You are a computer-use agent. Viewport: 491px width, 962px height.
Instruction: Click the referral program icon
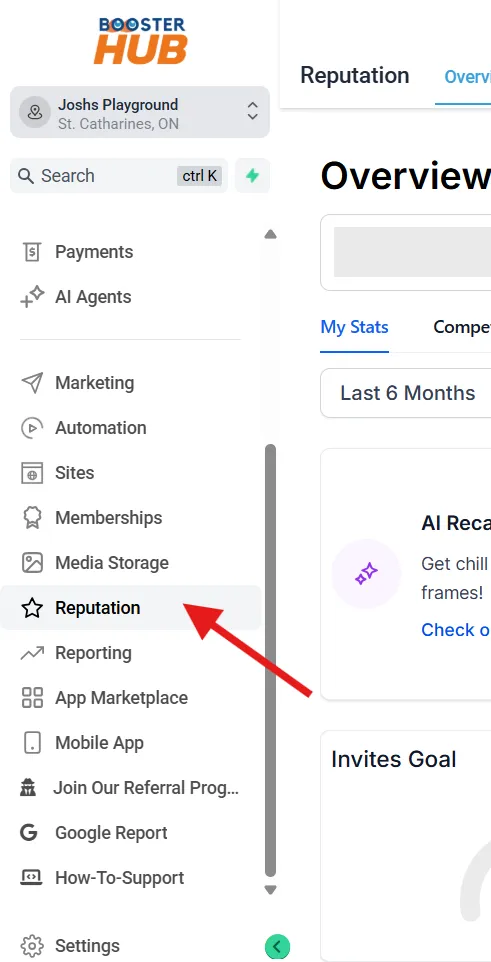pyautogui.click(x=28, y=788)
